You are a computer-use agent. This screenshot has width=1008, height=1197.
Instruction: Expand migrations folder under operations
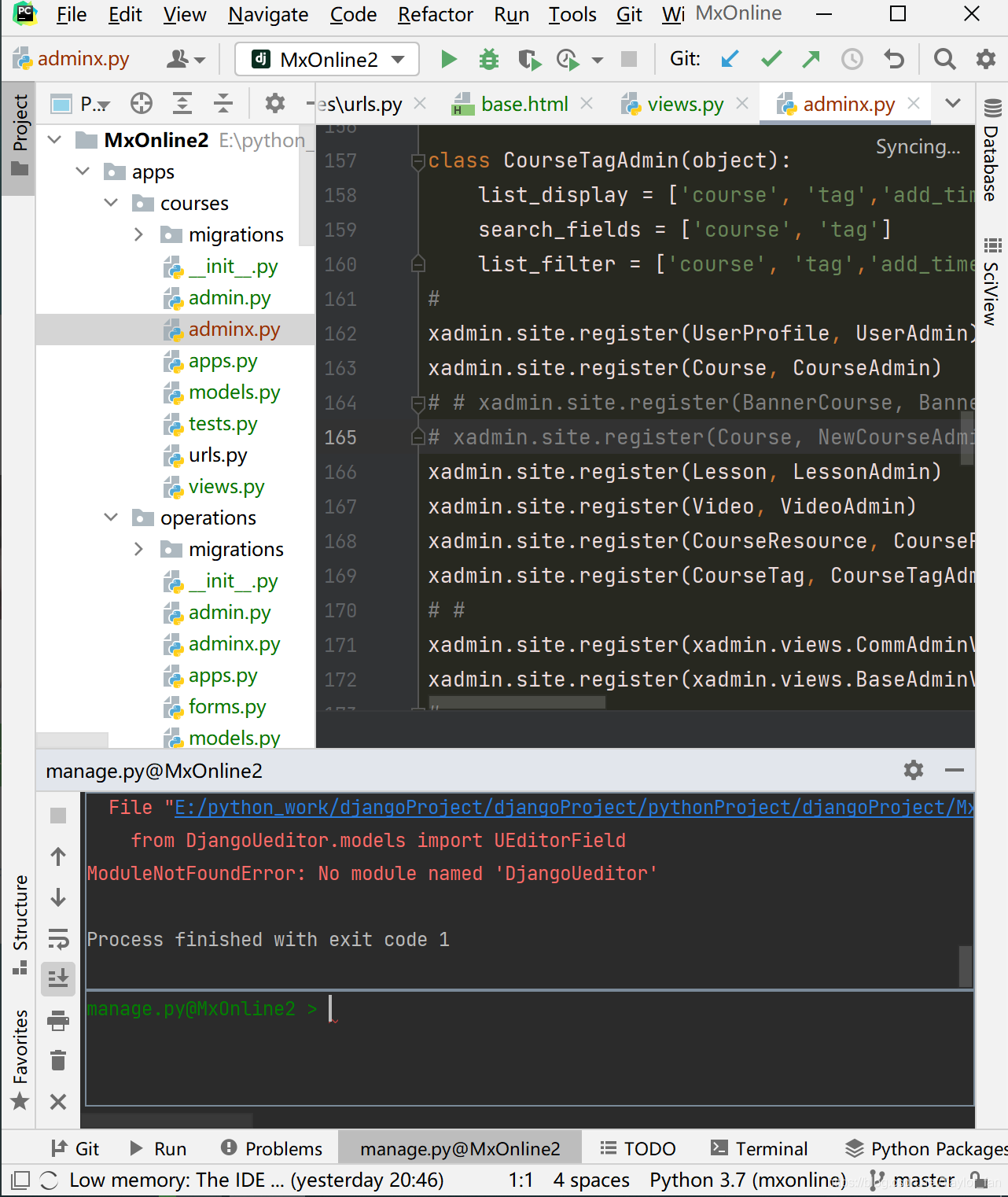point(139,549)
